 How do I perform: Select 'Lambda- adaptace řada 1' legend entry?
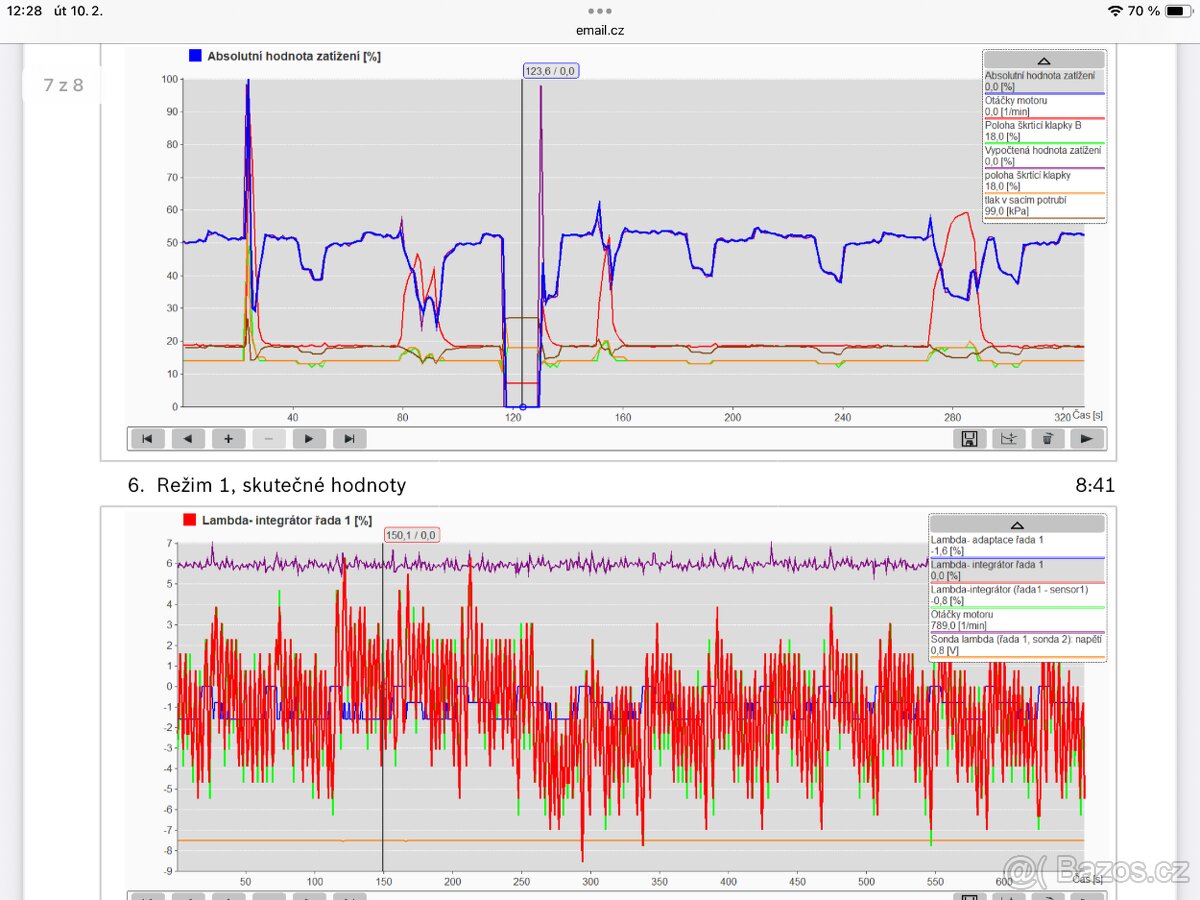click(x=1016, y=545)
